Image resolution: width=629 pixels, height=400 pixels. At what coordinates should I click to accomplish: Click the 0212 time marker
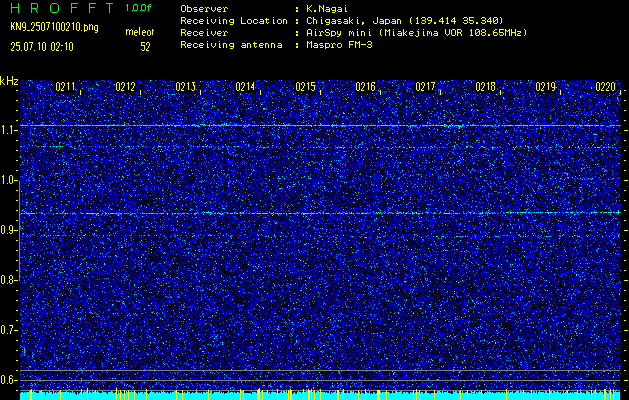click(125, 87)
